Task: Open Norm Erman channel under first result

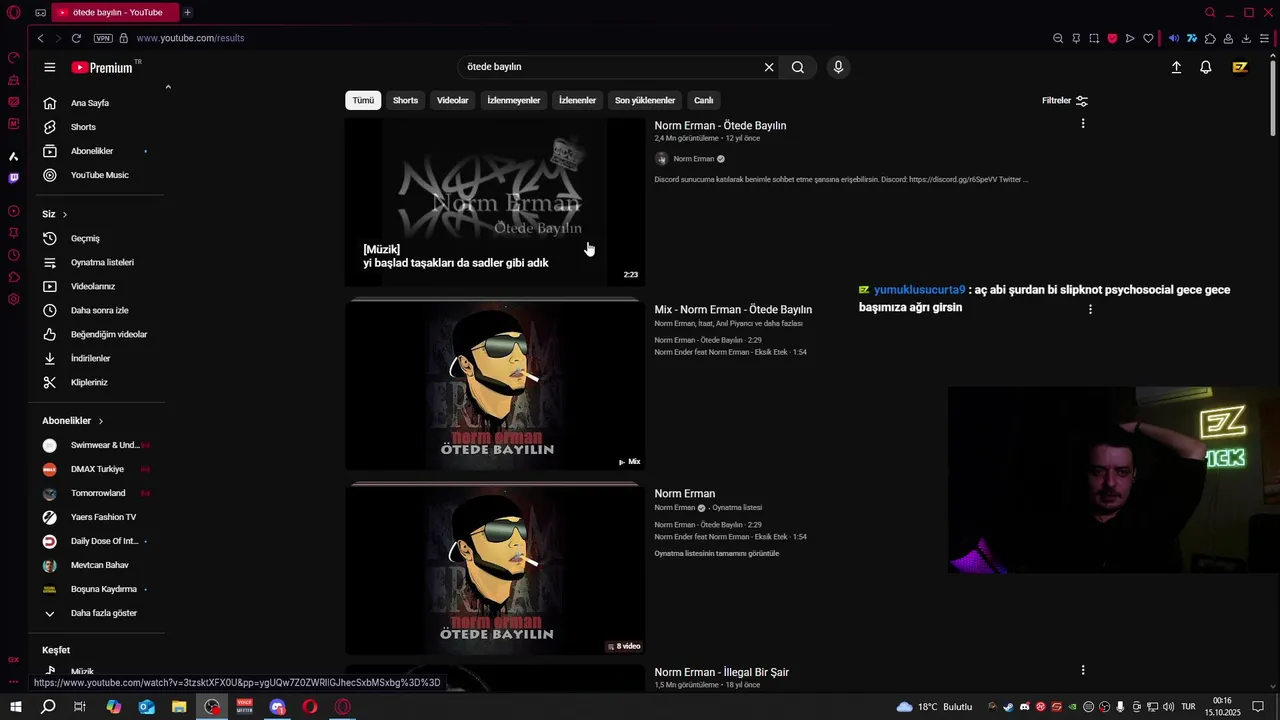Action: 694,159
